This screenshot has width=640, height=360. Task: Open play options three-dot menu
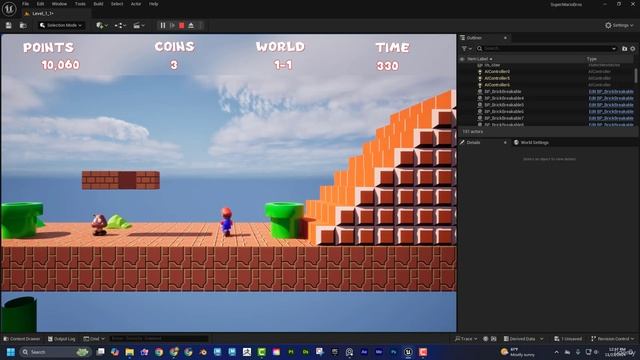(x=200, y=25)
